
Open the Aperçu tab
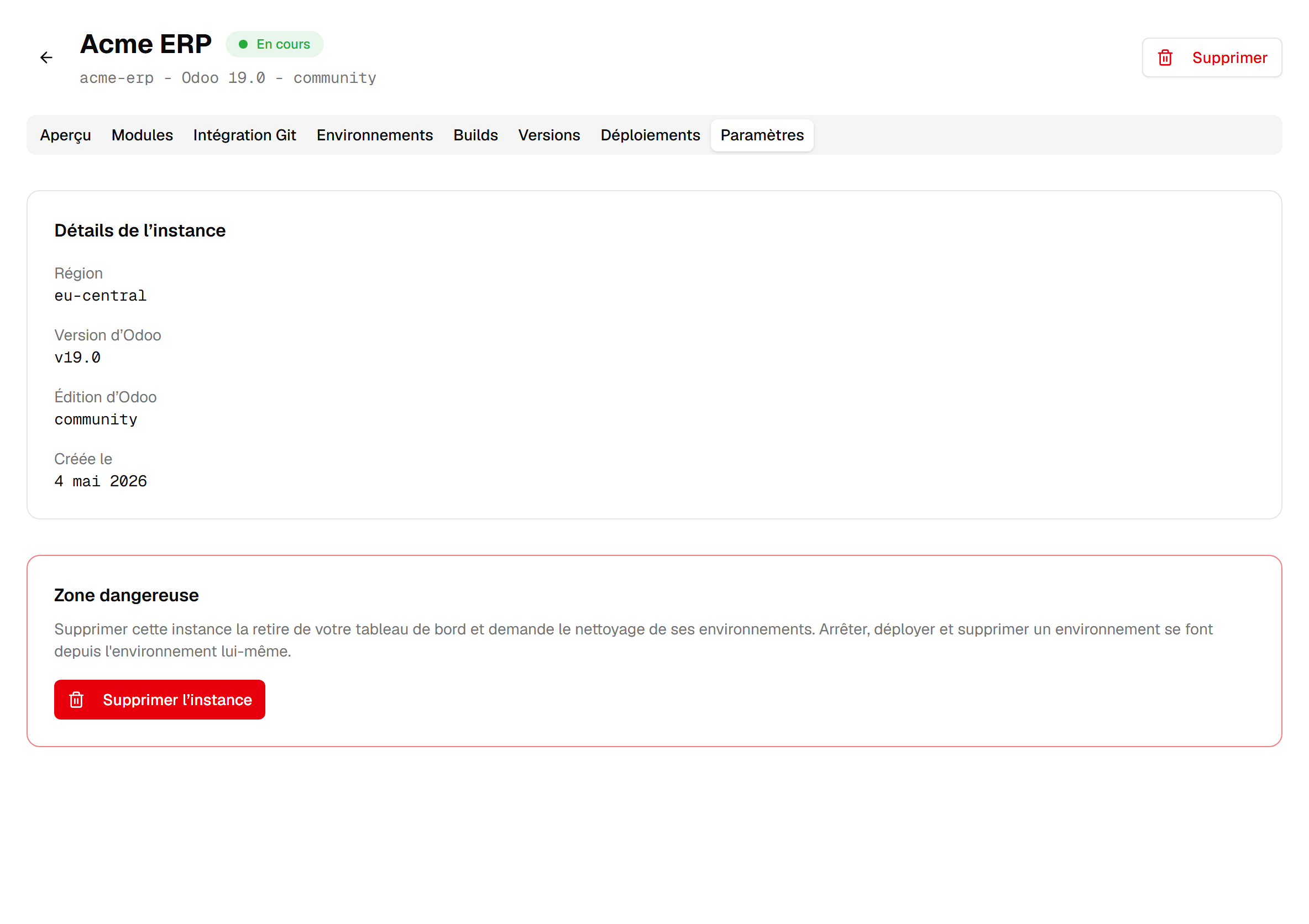pyautogui.click(x=66, y=135)
